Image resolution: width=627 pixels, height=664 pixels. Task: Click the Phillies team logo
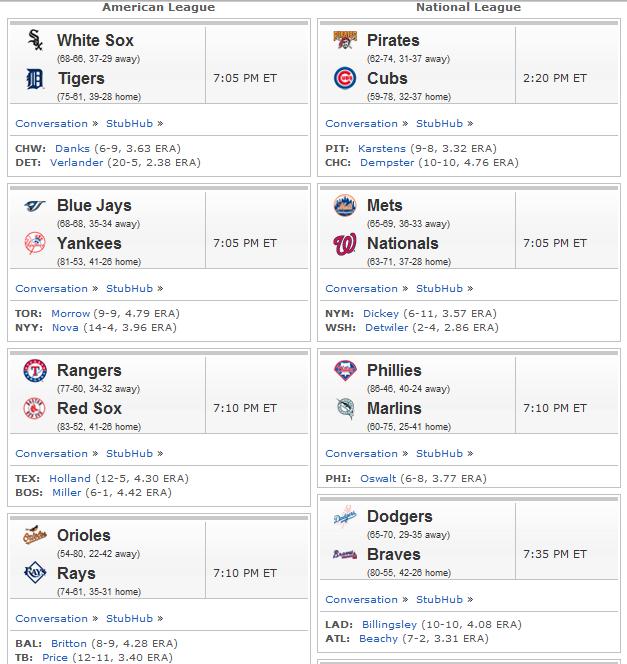345,371
